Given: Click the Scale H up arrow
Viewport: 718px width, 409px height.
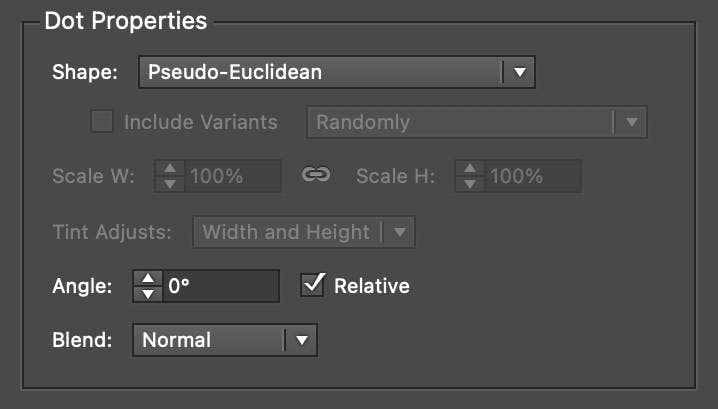Looking at the screenshot, I should [x=469, y=168].
